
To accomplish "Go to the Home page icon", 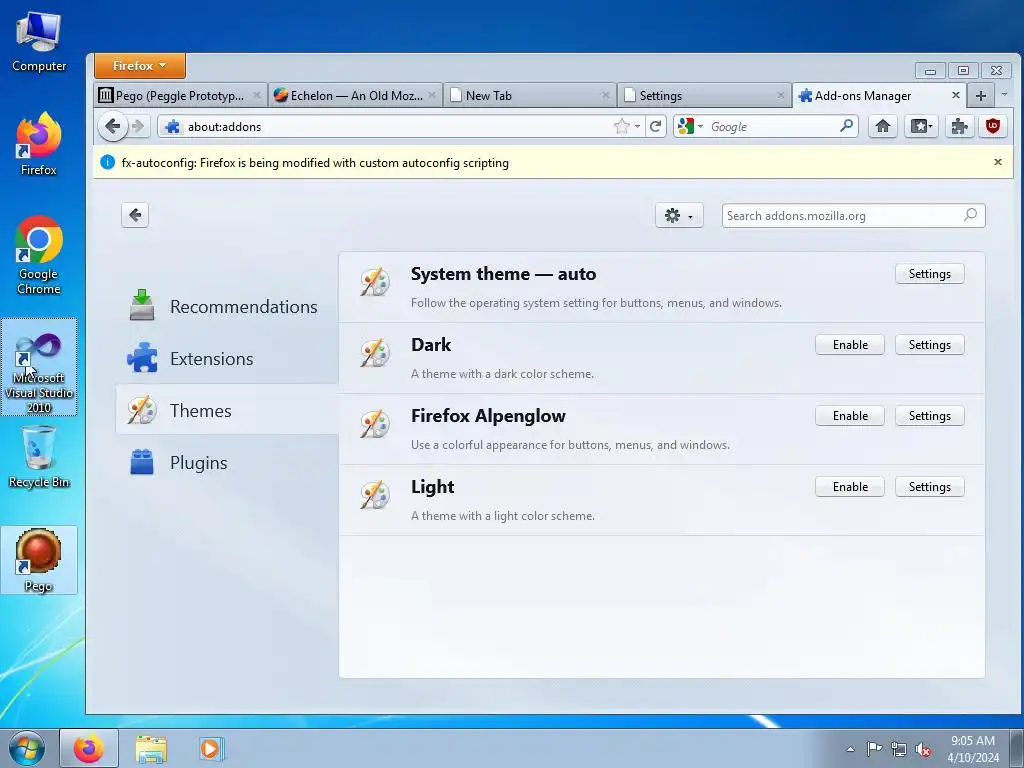I will point(883,126).
